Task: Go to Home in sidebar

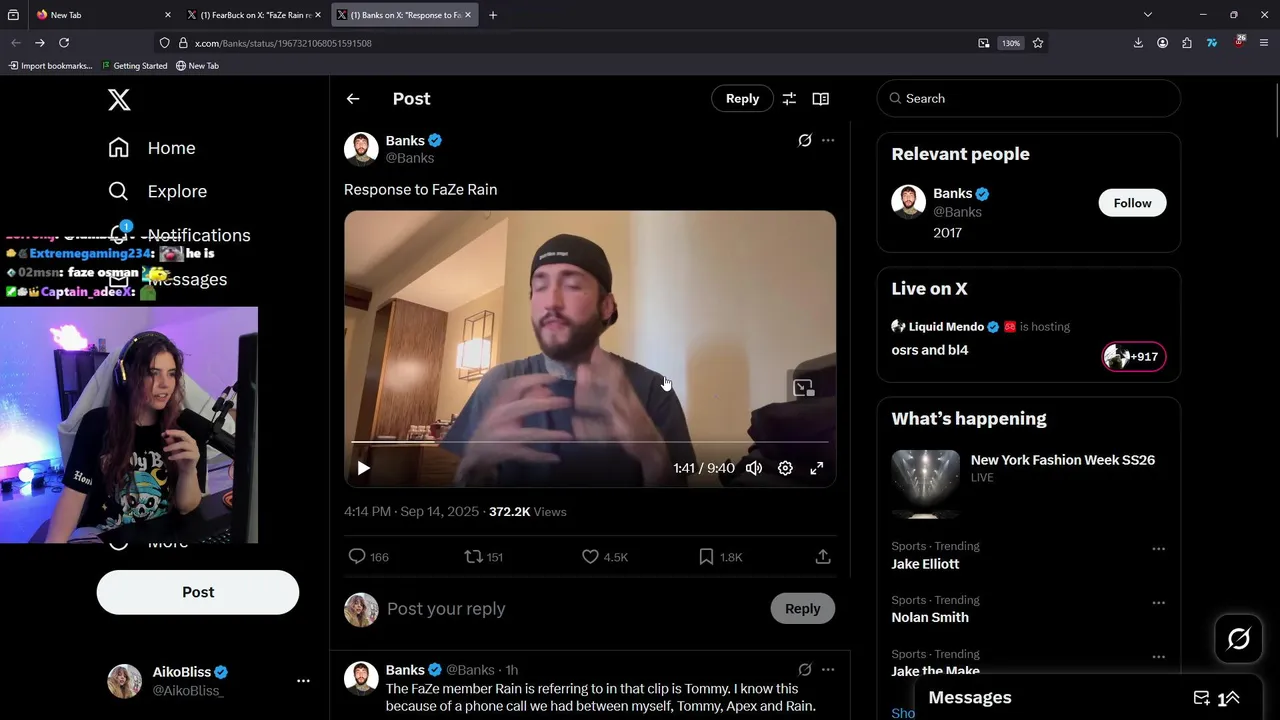Action: coord(152,148)
